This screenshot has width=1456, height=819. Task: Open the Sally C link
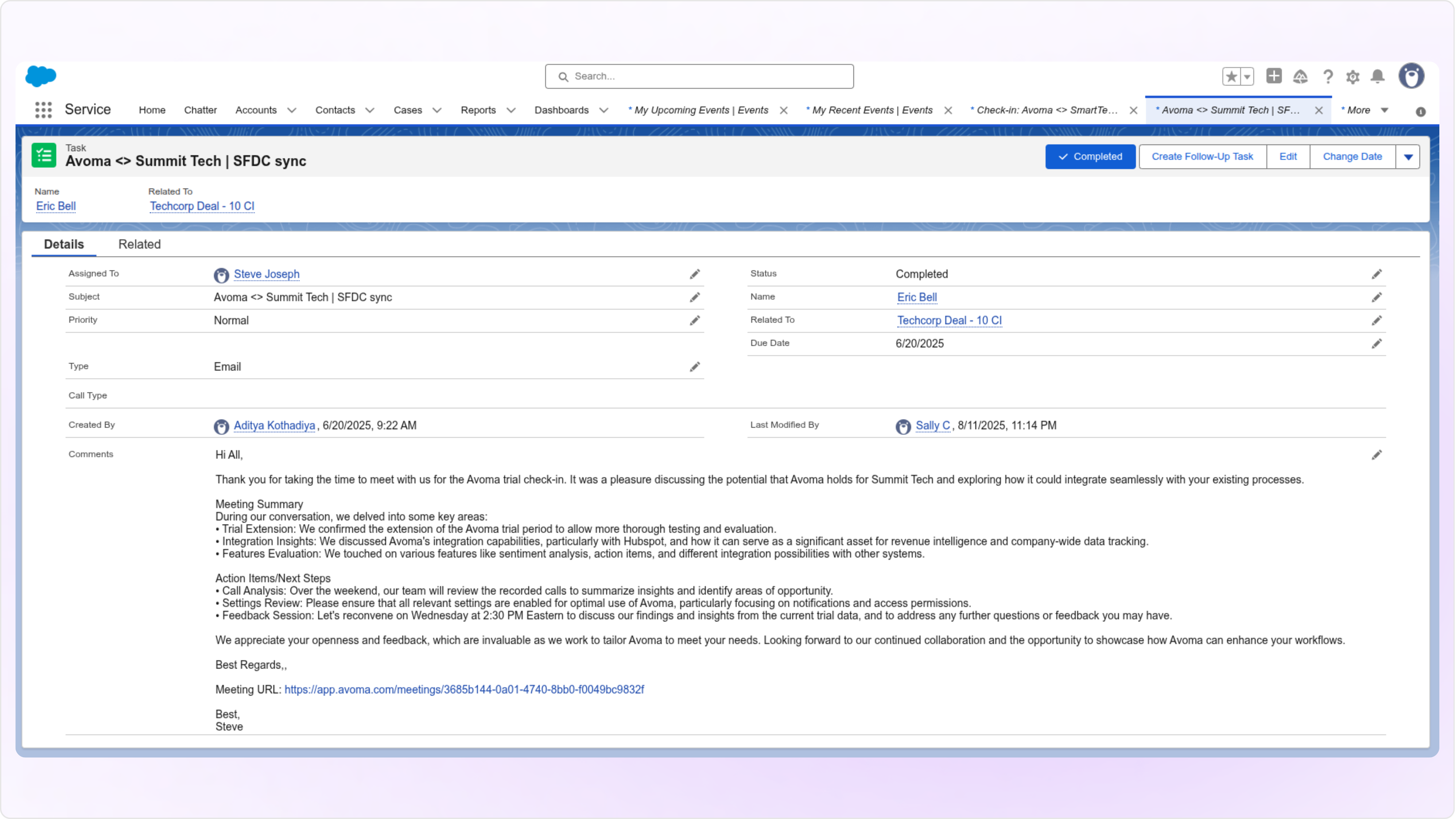pyautogui.click(x=933, y=426)
